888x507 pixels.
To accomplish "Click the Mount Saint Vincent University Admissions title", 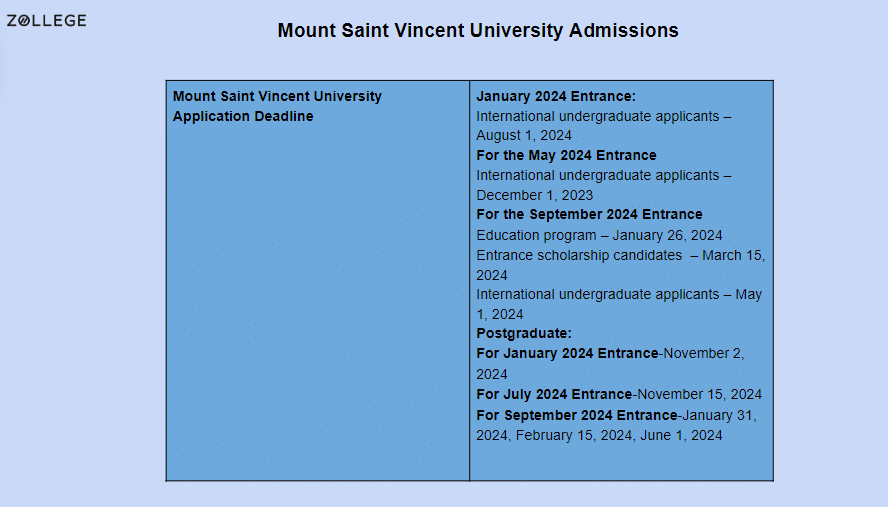I will (x=478, y=30).
